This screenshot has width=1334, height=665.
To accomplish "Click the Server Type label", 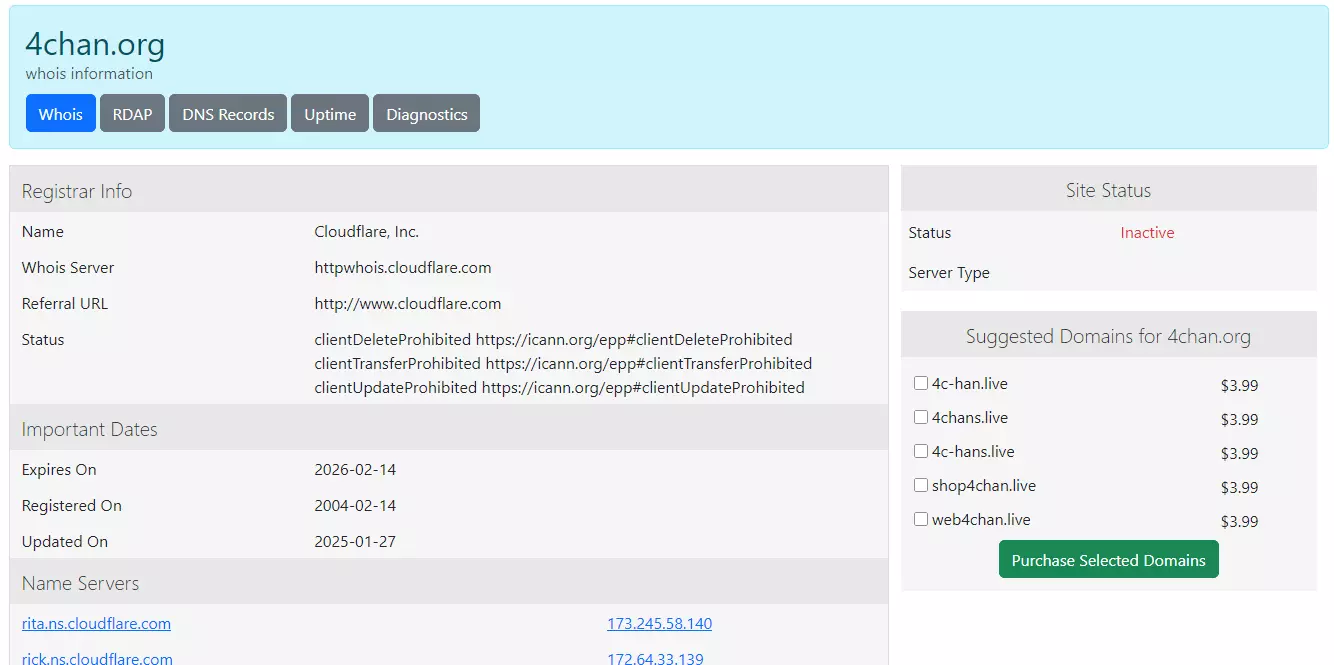I will tap(949, 273).
